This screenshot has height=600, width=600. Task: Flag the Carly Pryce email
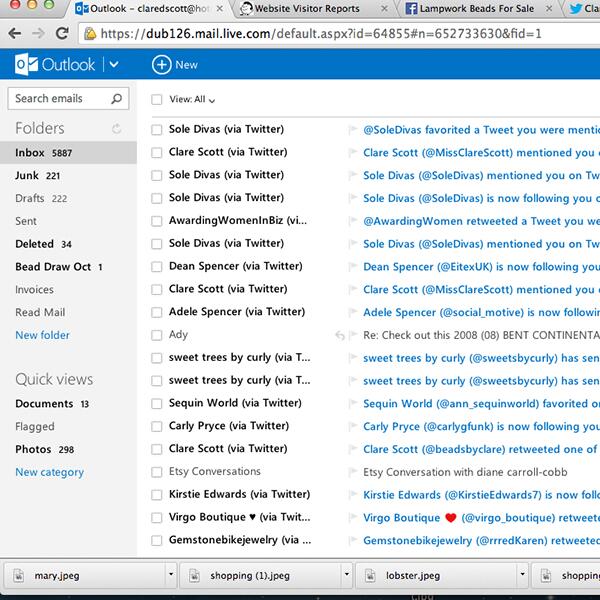pos(352,426)
